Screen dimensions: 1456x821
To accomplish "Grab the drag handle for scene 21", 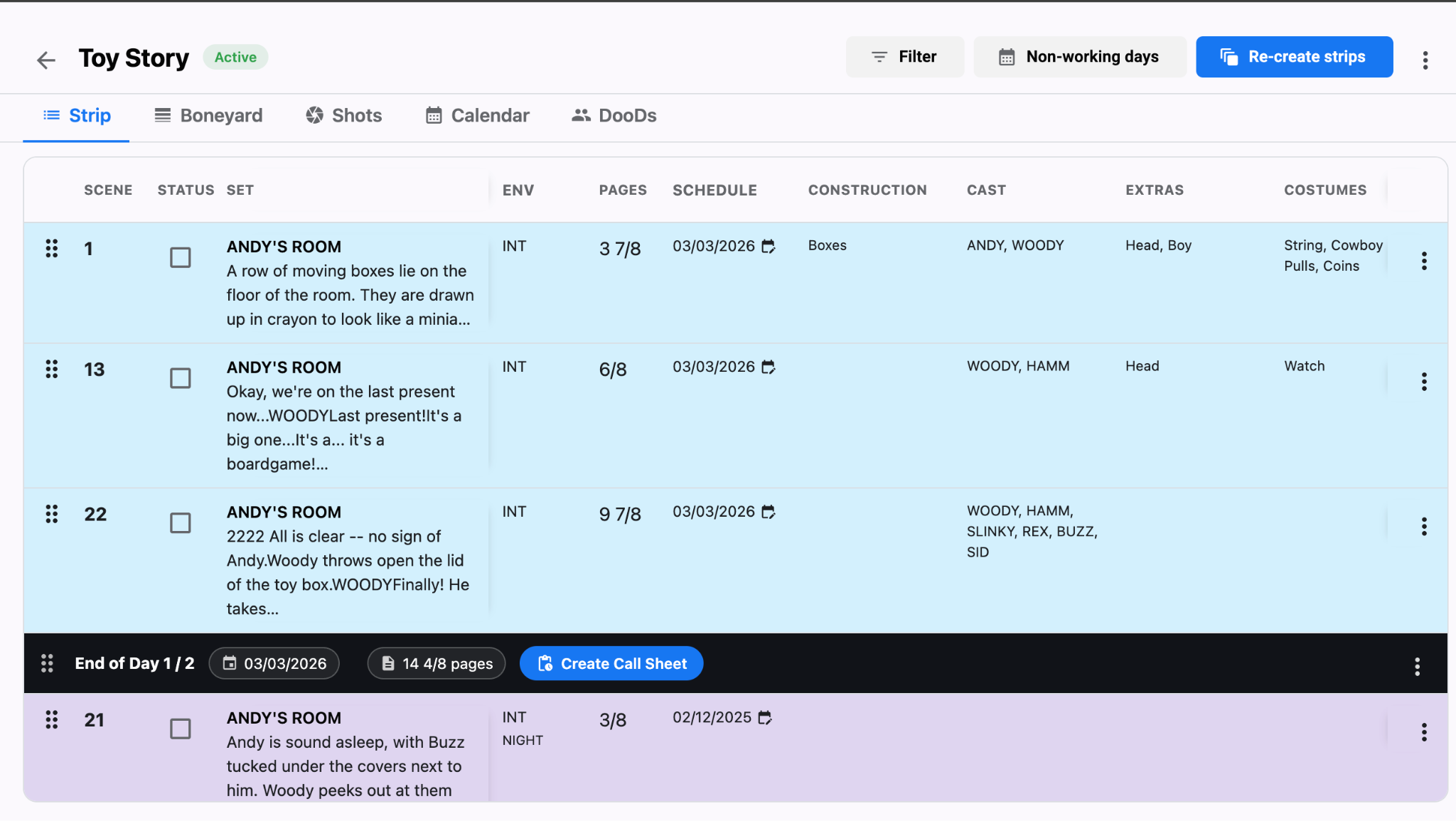I will (52, 719).
